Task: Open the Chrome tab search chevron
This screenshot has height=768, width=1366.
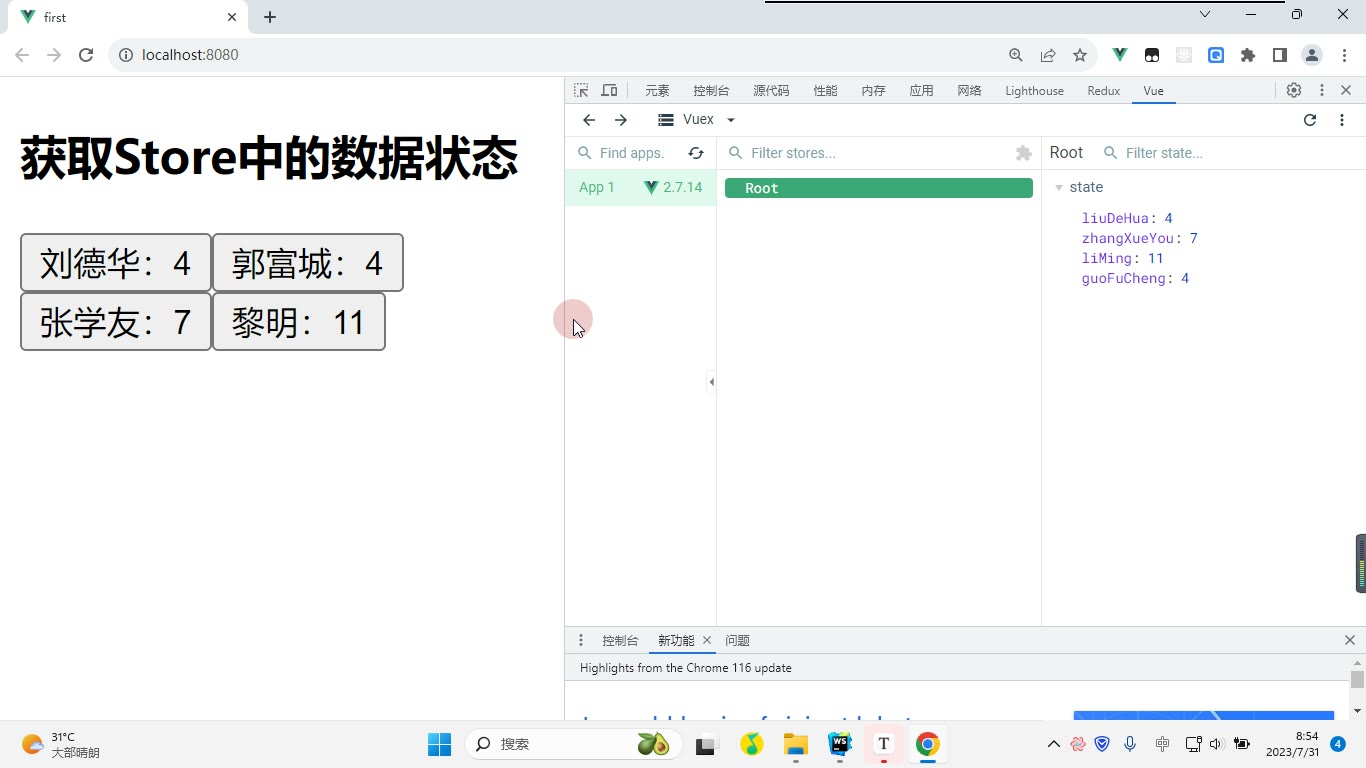Action: coord(1205,14)
